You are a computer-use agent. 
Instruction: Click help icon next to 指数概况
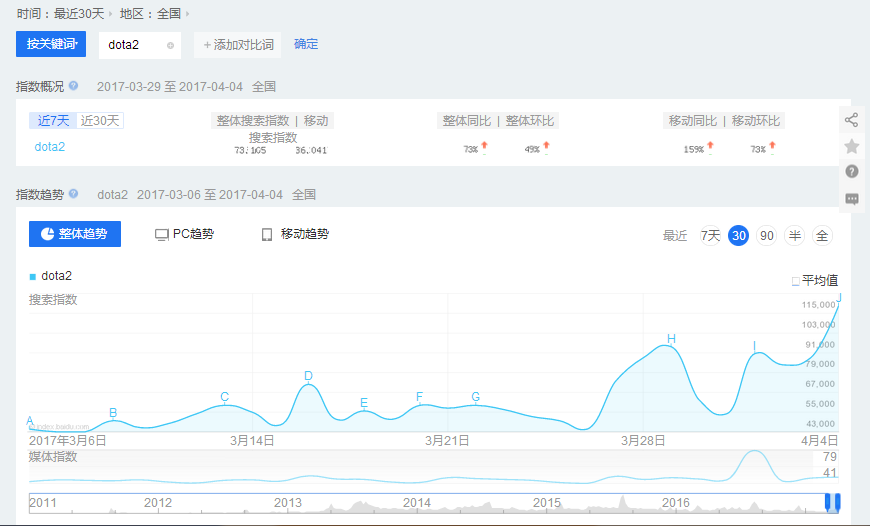[x=73, y=86]
